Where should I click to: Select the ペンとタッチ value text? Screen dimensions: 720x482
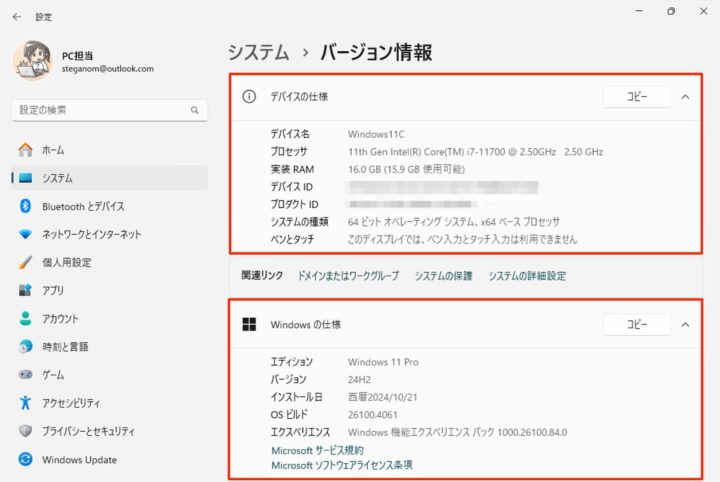462,239
